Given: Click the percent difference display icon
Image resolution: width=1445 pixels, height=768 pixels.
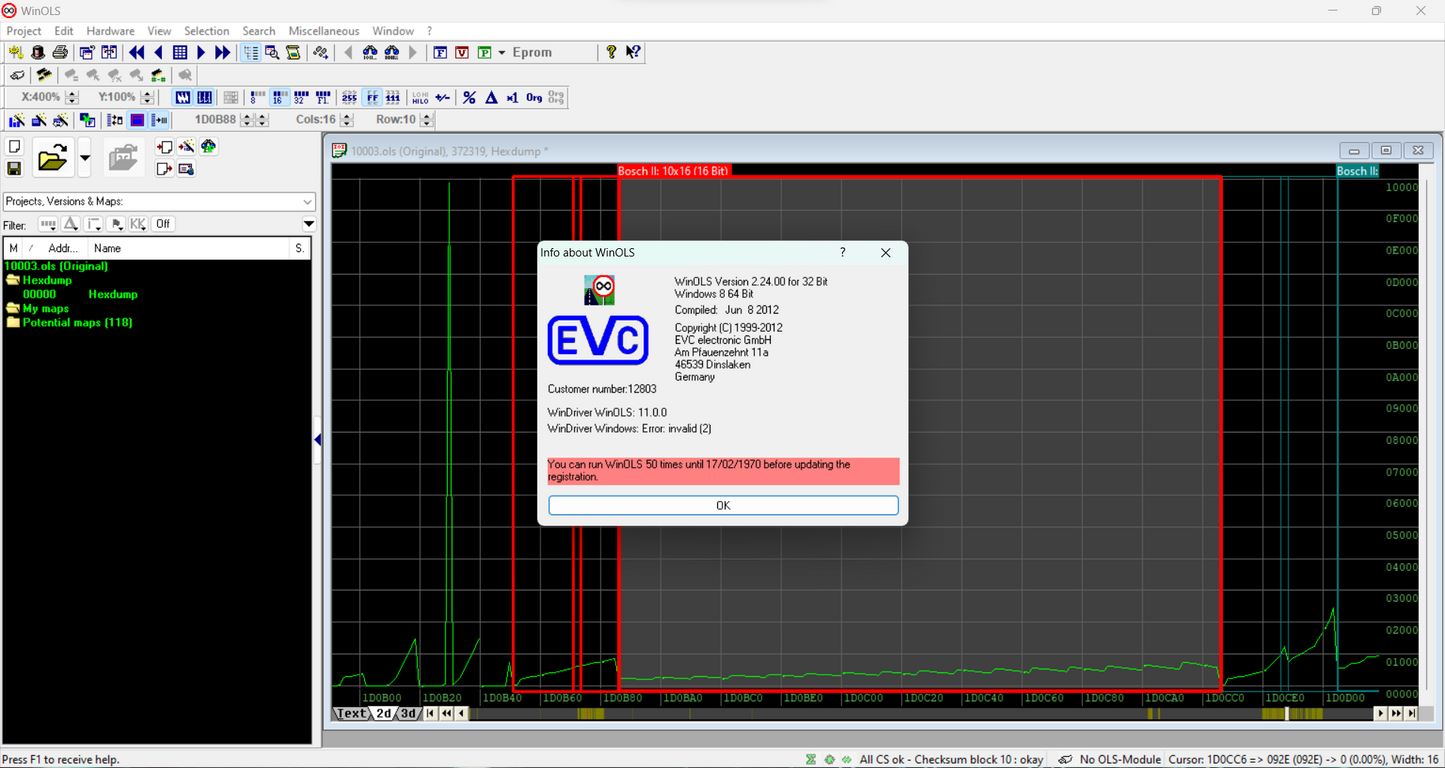Looking at the screenshot, I should click(x=469, y=97).
